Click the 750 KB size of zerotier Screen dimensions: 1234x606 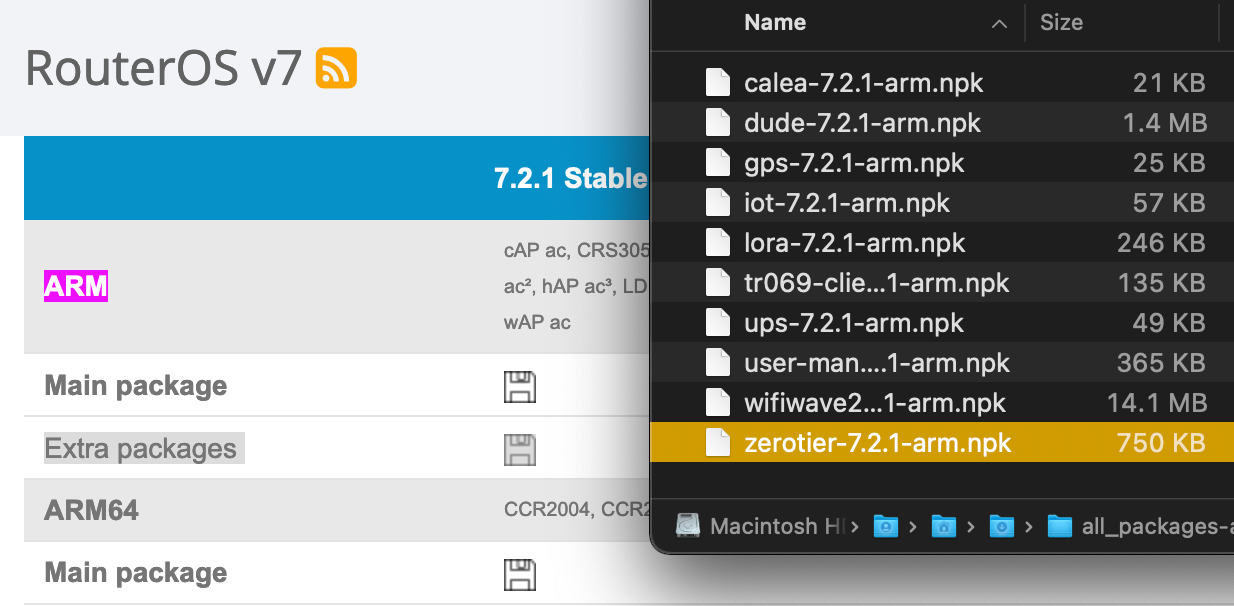[x=1161, y=443]
